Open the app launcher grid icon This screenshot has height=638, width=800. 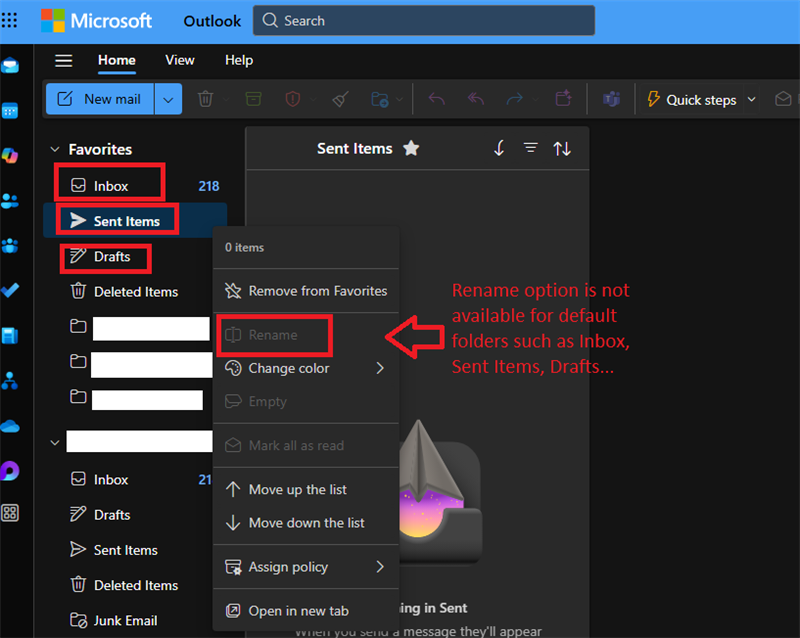[9, 20]
